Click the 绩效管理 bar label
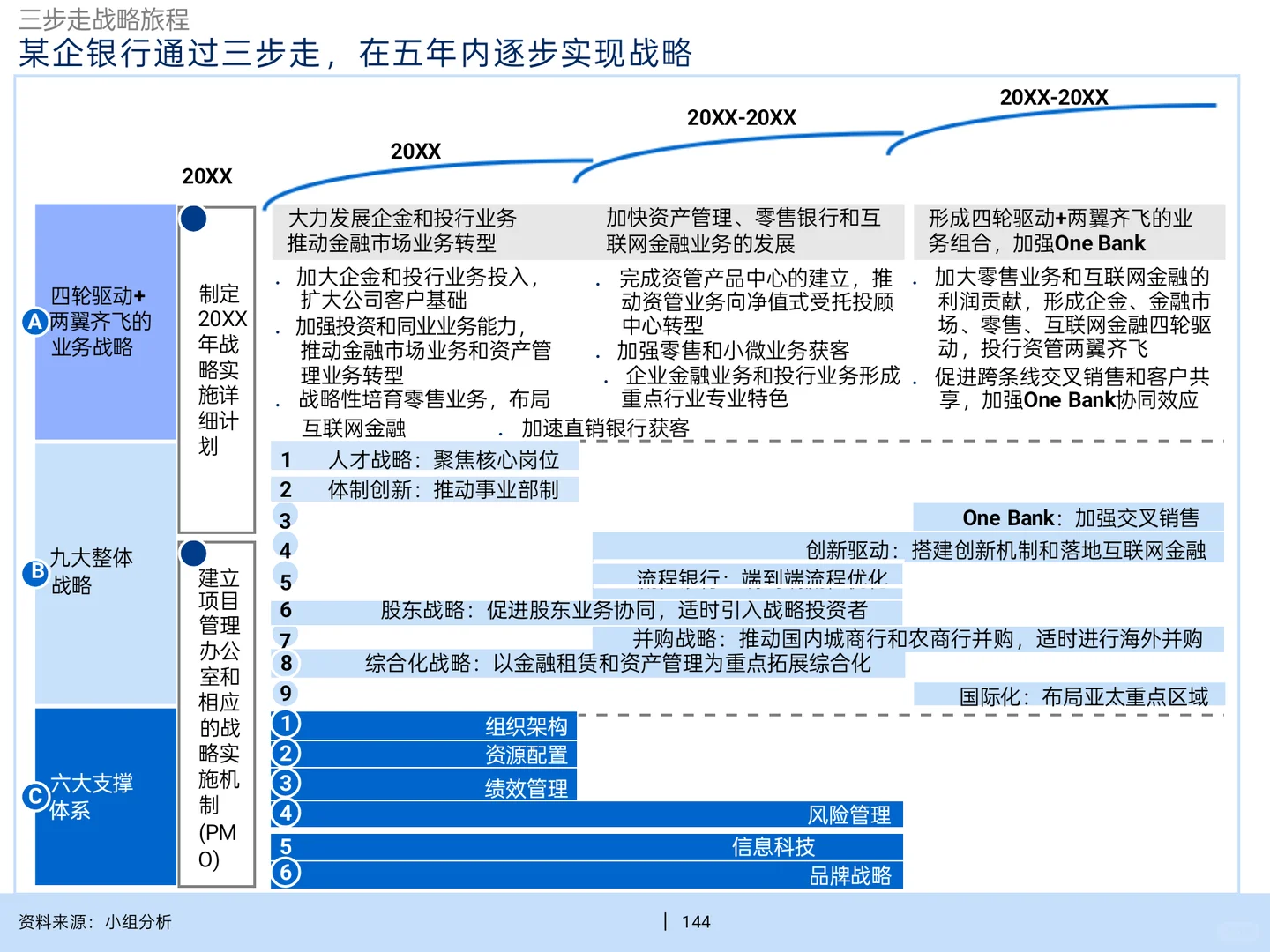 point(527,788)
